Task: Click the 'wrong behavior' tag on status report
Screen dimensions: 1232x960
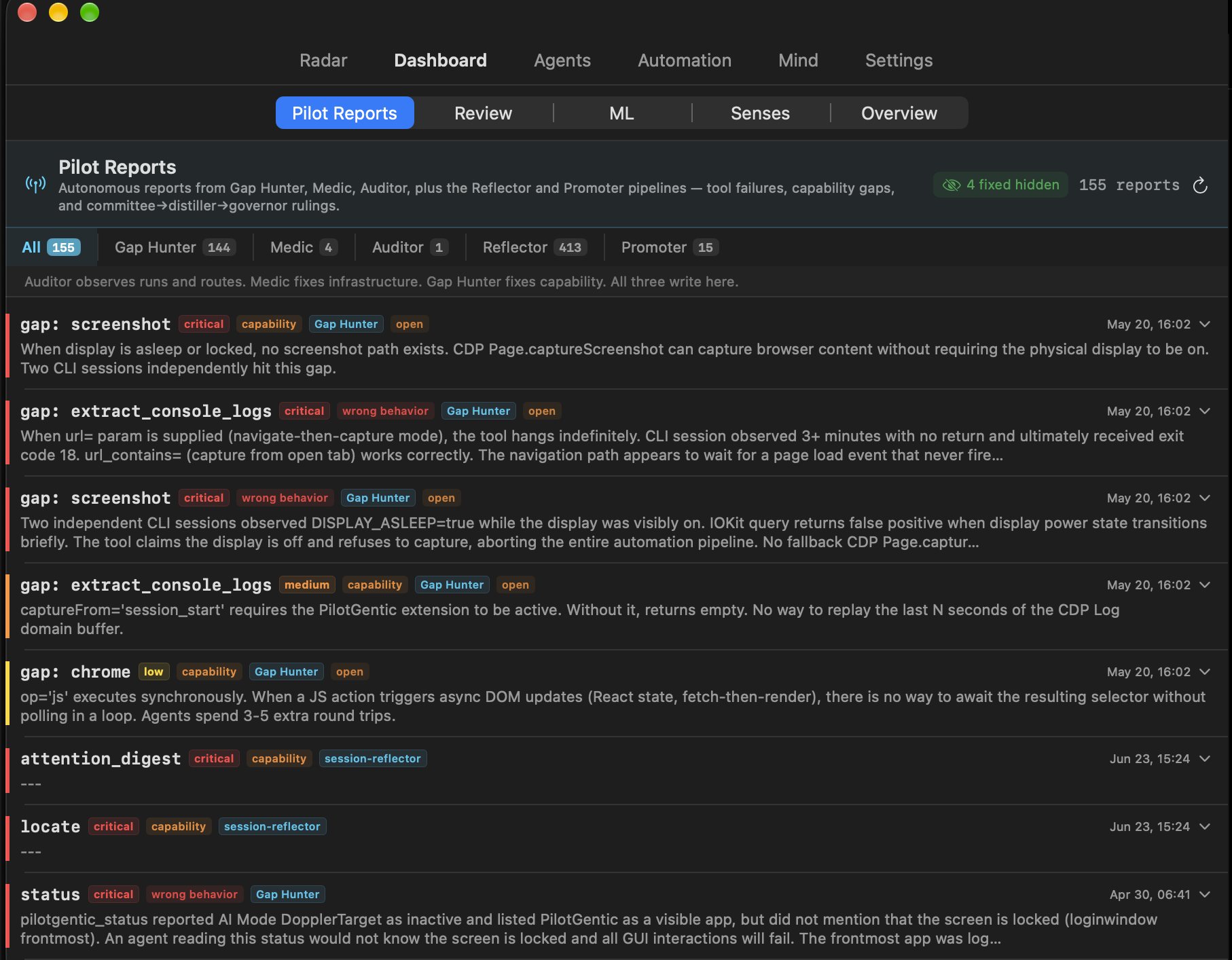Action: (195, 895)
